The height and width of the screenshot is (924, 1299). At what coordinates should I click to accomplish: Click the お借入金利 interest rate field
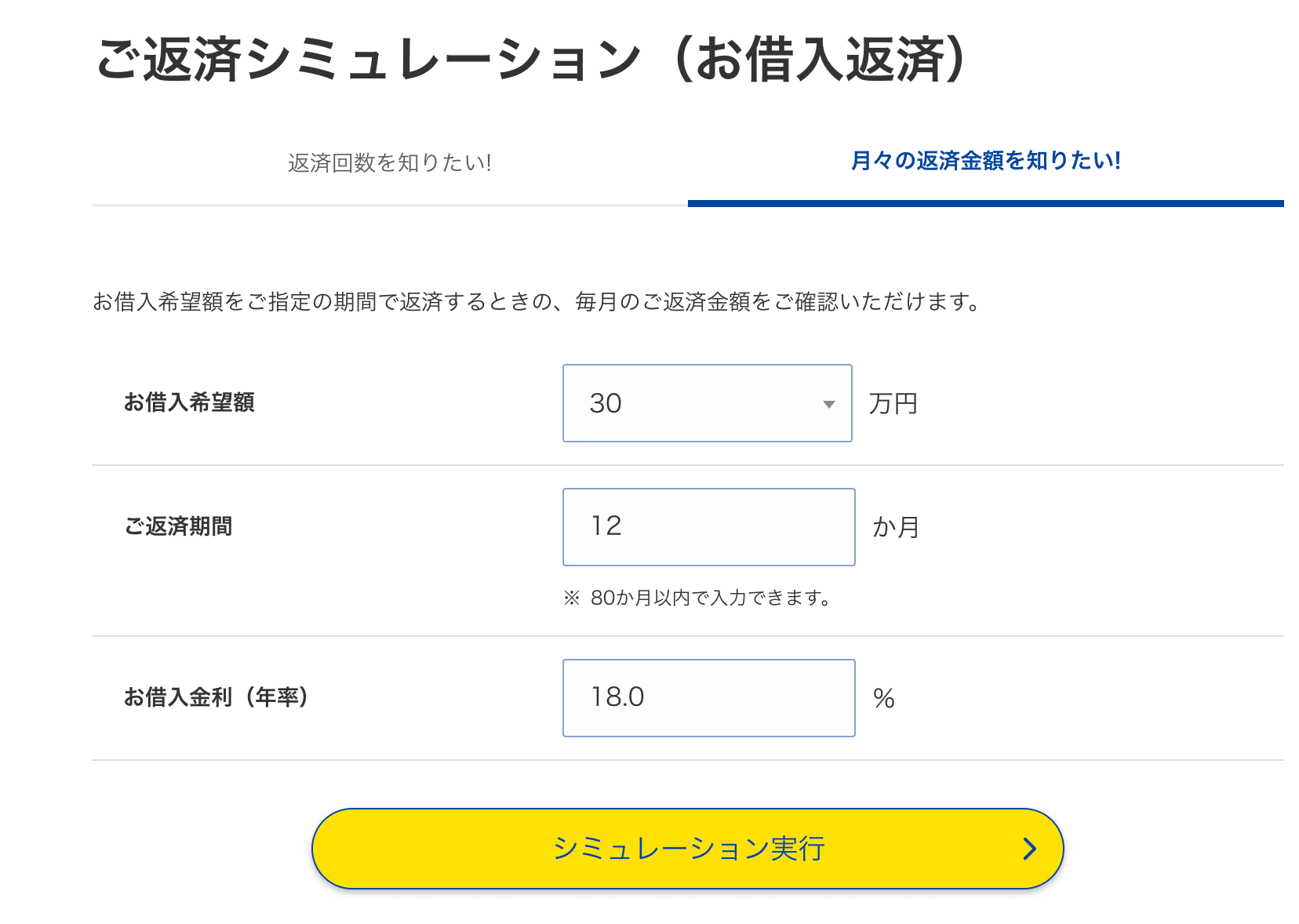[708, 698]
